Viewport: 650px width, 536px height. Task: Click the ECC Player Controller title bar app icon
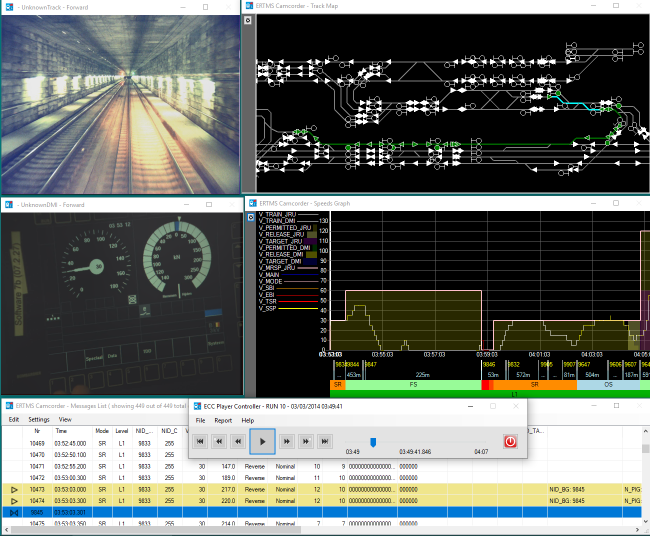(198, 406)
